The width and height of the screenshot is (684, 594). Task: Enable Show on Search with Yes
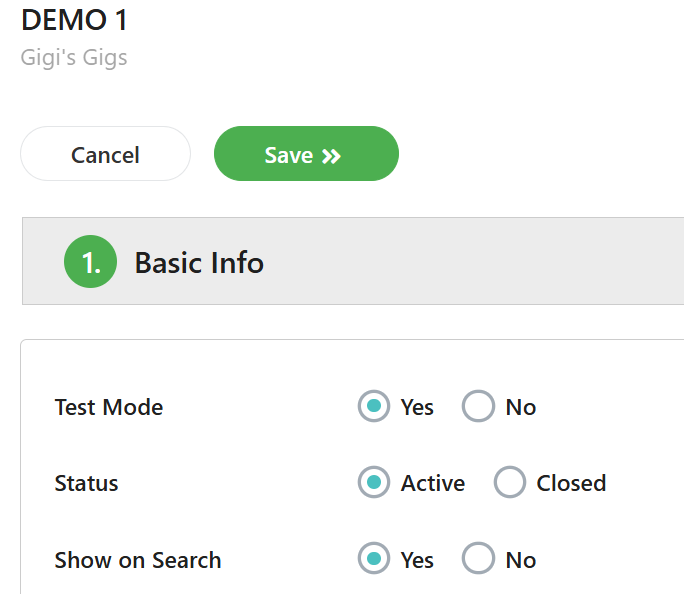pos(374,560)
